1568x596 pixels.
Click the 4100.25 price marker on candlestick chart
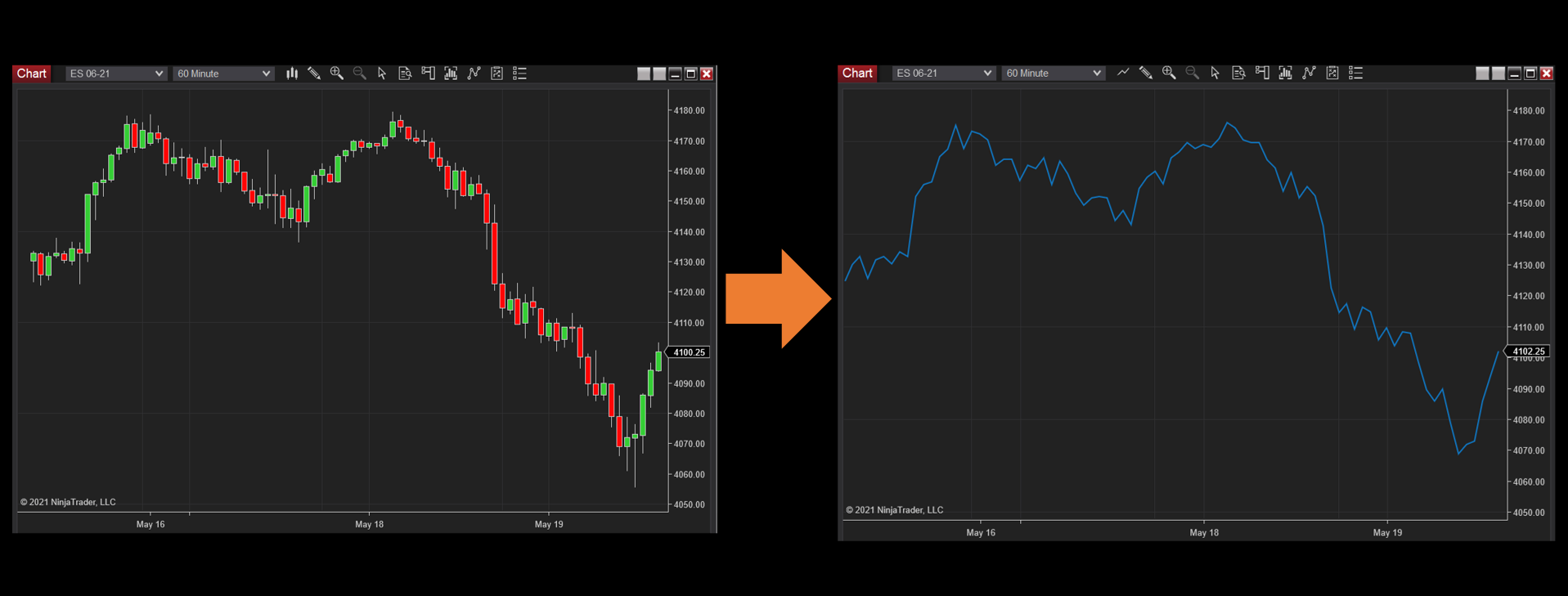click(689, 352)
